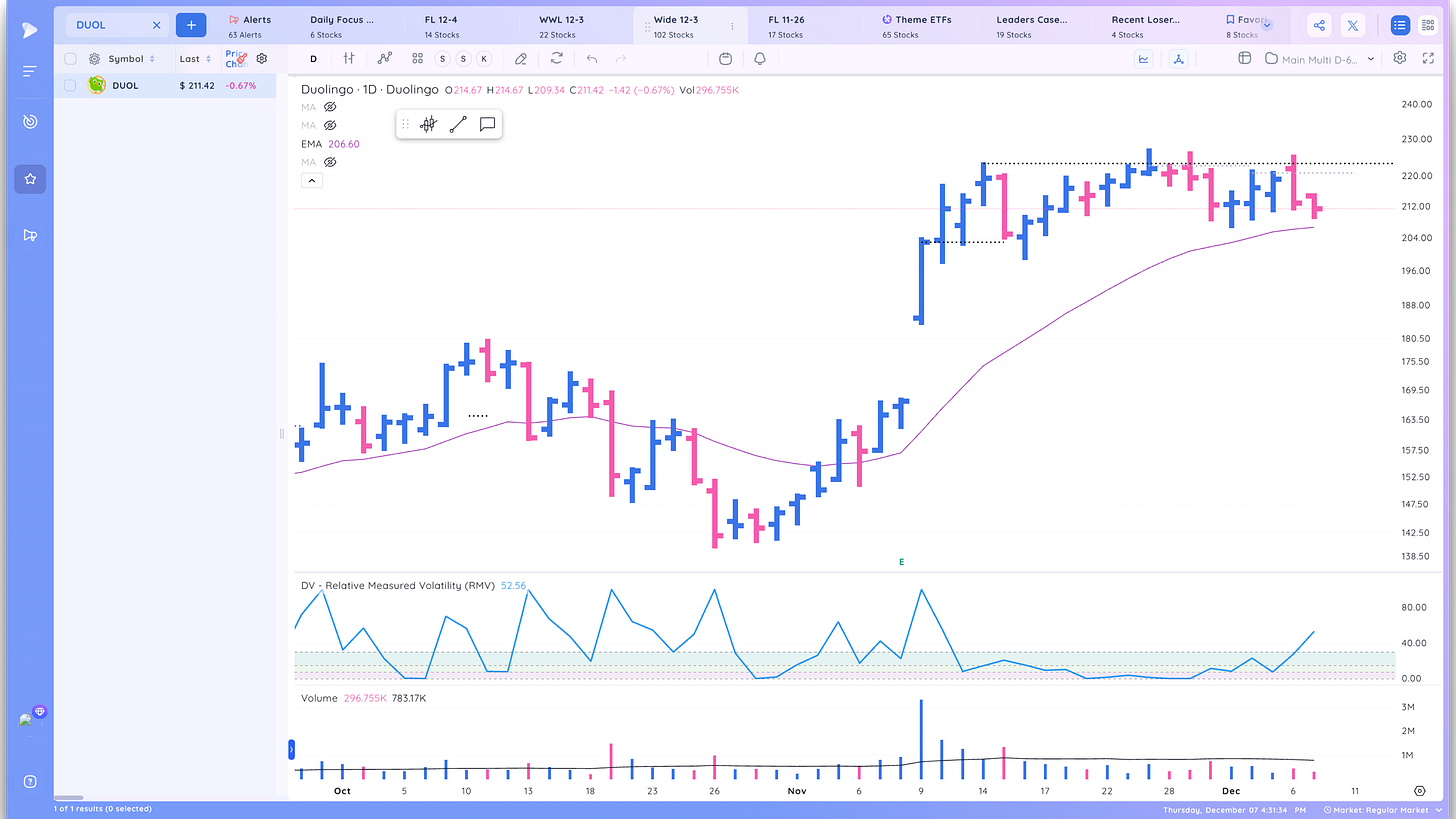
Task: Clear the DUOL symbol search with the X
Action: pyautogui.click(x=156, y=25)
